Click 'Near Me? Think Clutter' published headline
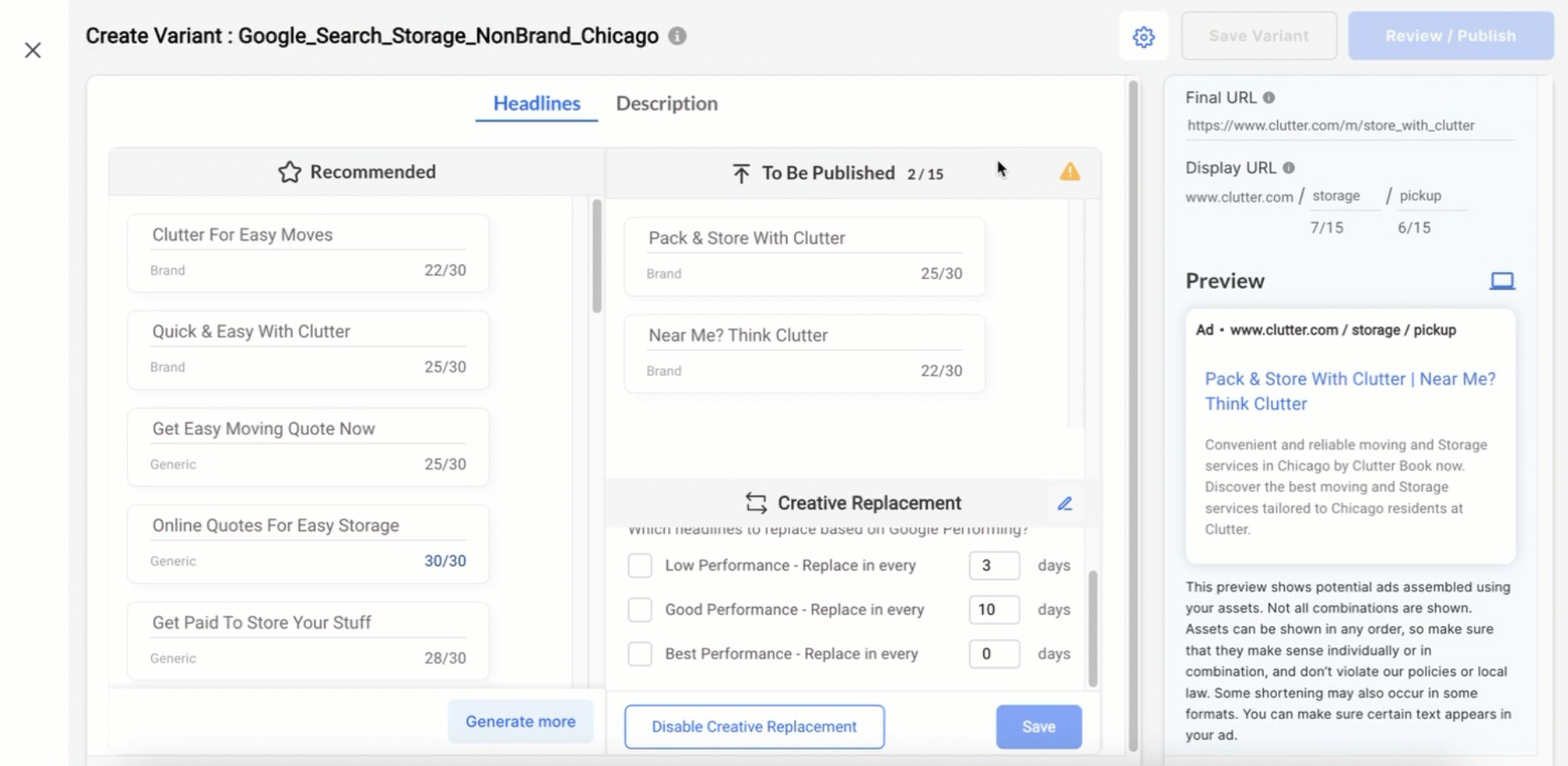The image size is (1568, 766). tap(804, 354)
